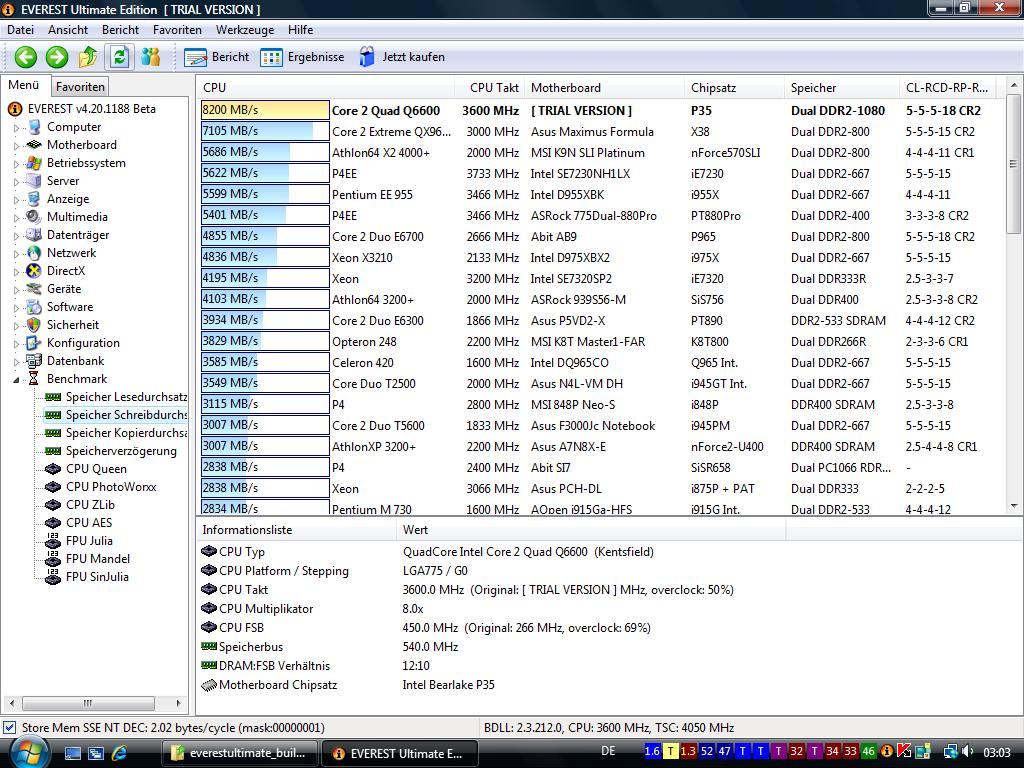This screenshot has height=768, width=1024.
Task: Click the volume speaker tray icon
Action: [967, 752]
